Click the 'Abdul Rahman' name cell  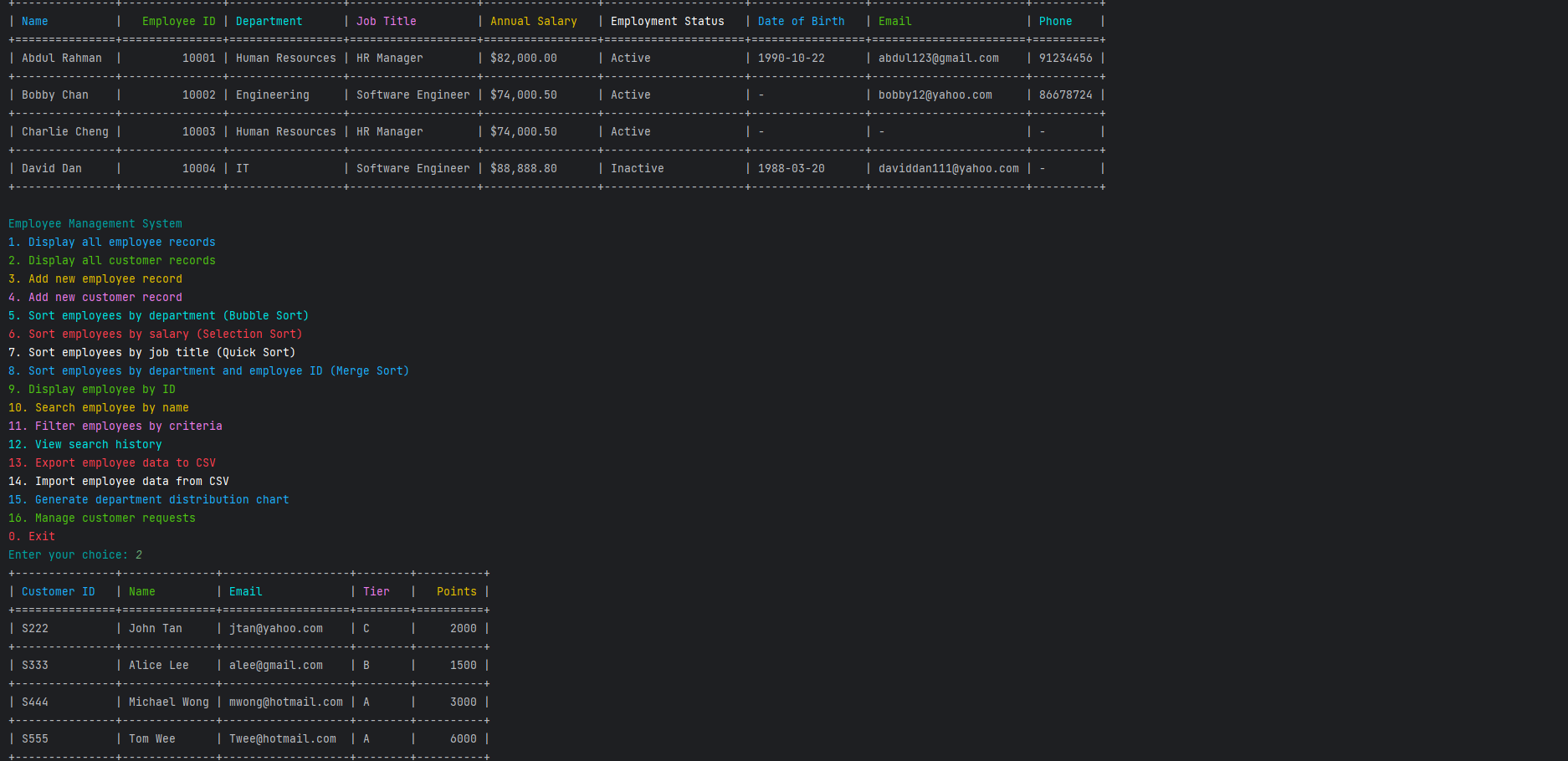pyautogui.click(x=62, y=58)
